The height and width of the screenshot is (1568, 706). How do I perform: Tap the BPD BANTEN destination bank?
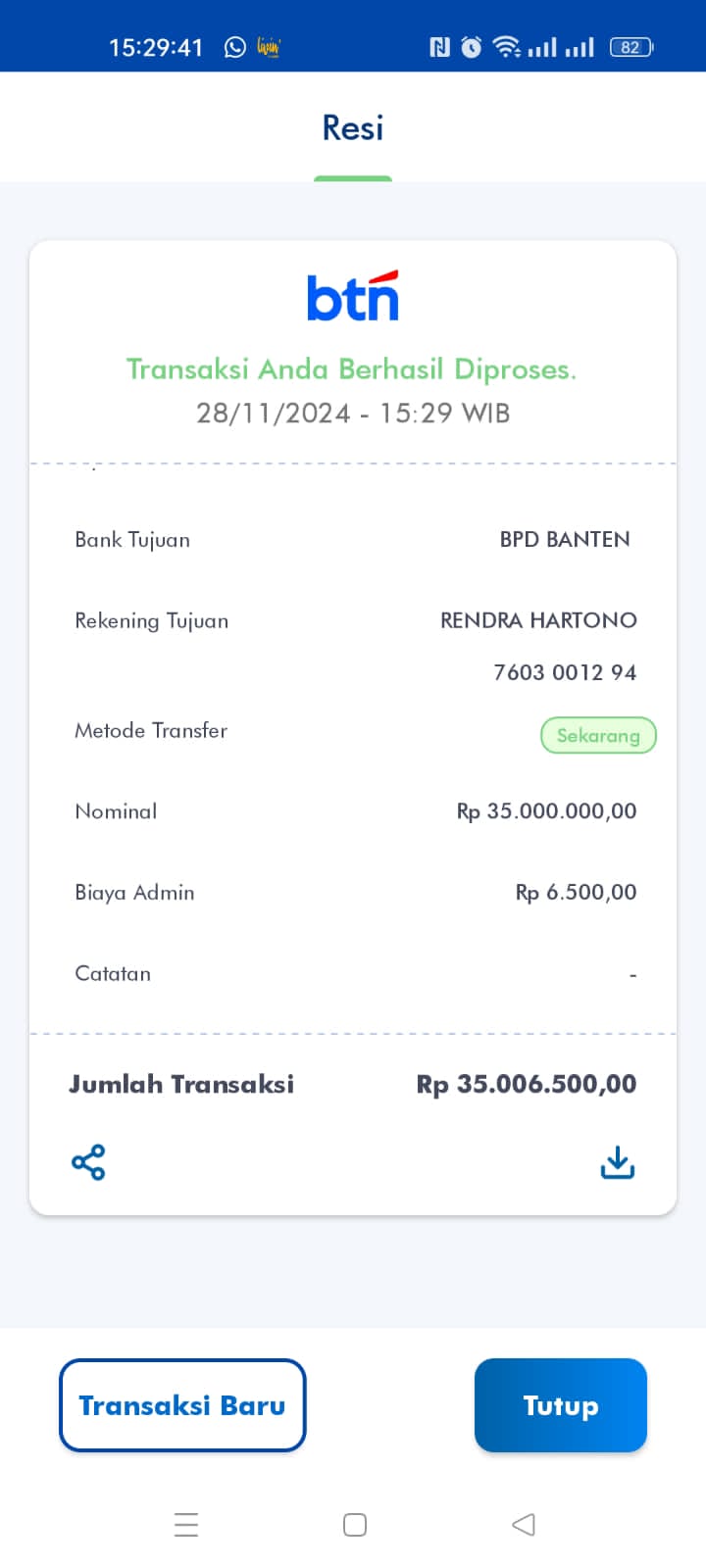click(565, 539)
